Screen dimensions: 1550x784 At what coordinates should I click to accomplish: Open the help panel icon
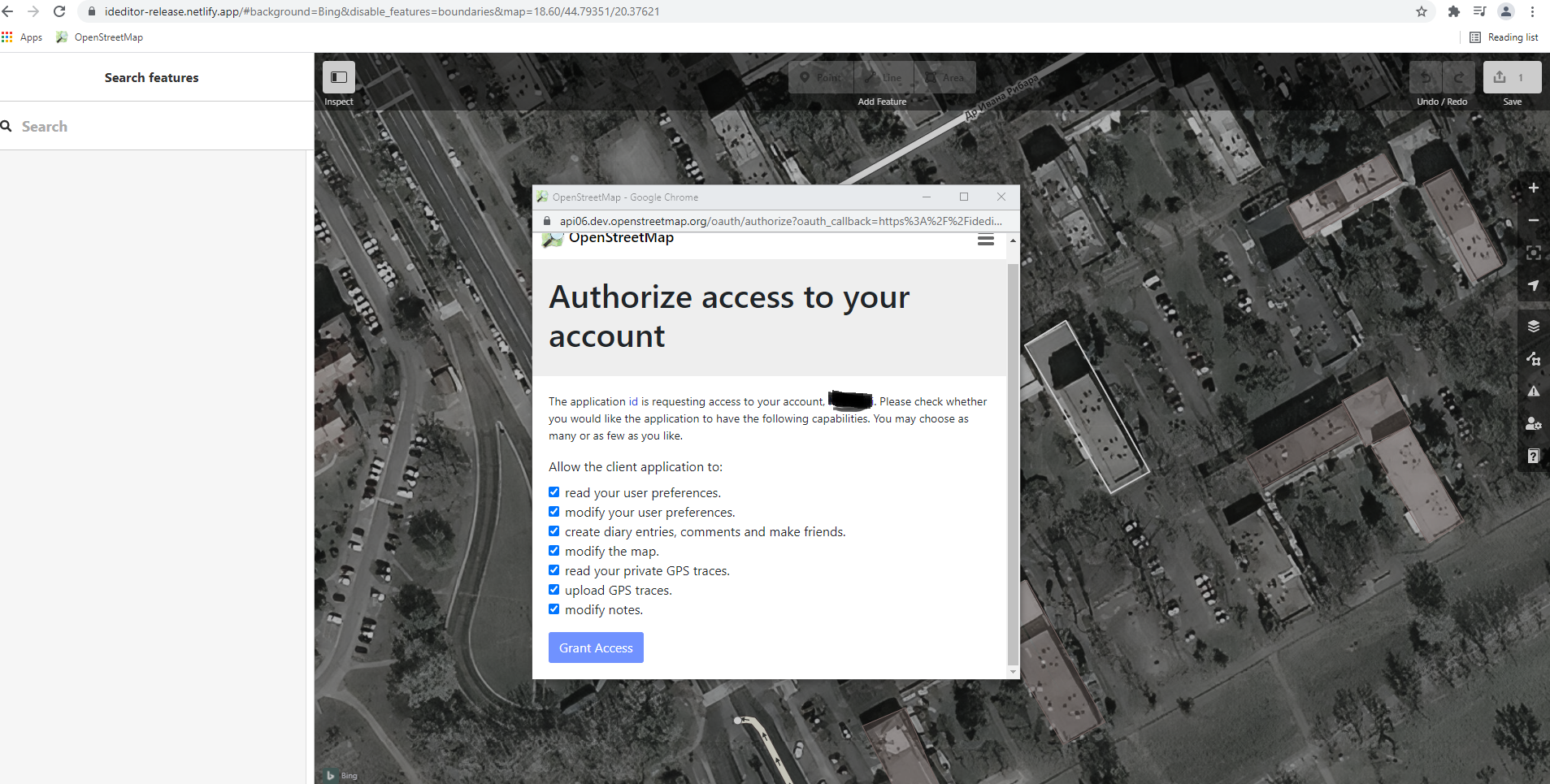point(1533,456)
